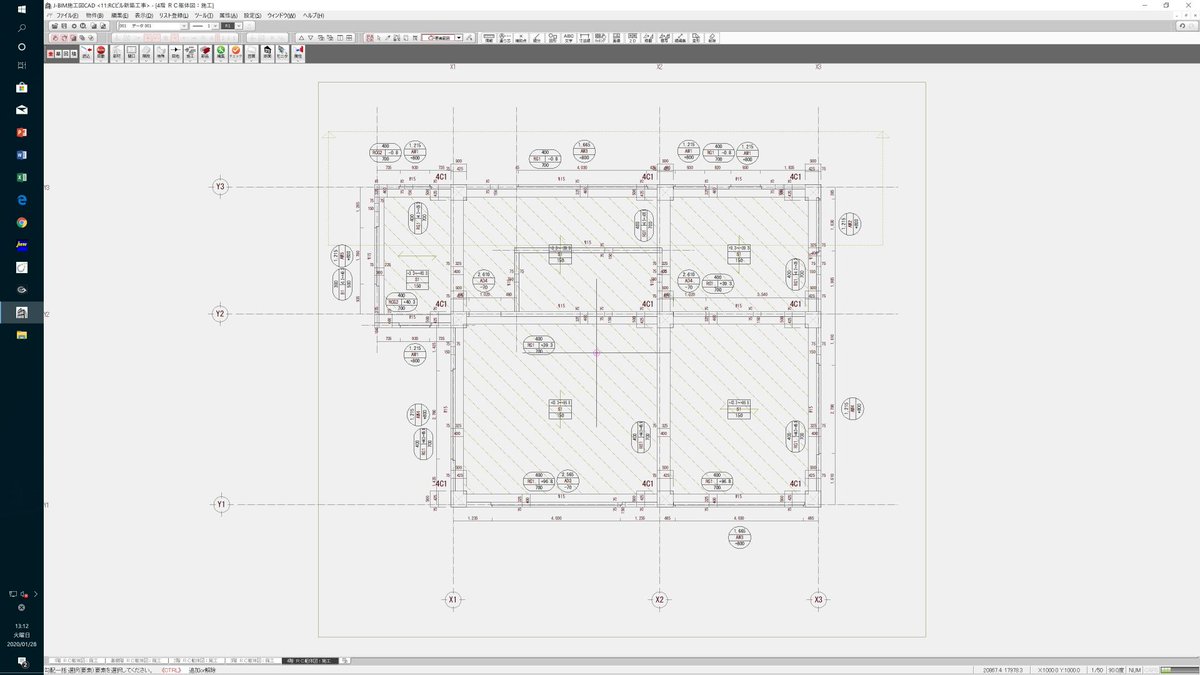Open Chrome from the taskbar
1200x675 pixels.
click(21, 222)
